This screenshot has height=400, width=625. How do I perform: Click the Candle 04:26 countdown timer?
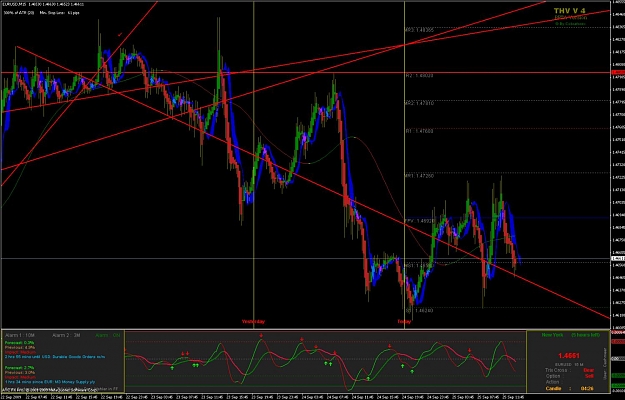(570, 388)
